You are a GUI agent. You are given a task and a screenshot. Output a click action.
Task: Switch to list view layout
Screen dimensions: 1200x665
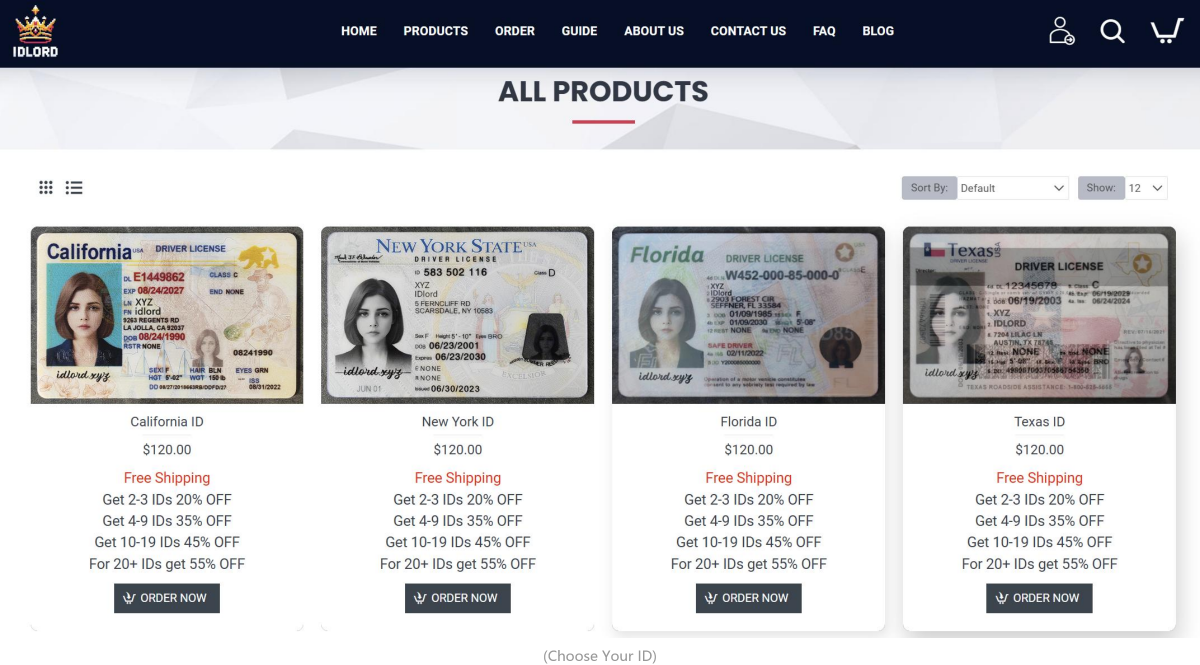[74, 187]
